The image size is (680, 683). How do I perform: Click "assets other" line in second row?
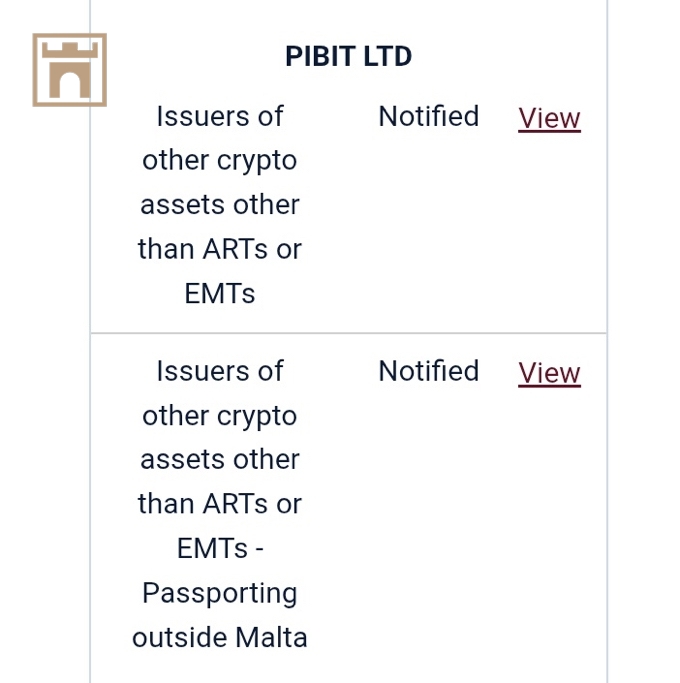point(220,459)
